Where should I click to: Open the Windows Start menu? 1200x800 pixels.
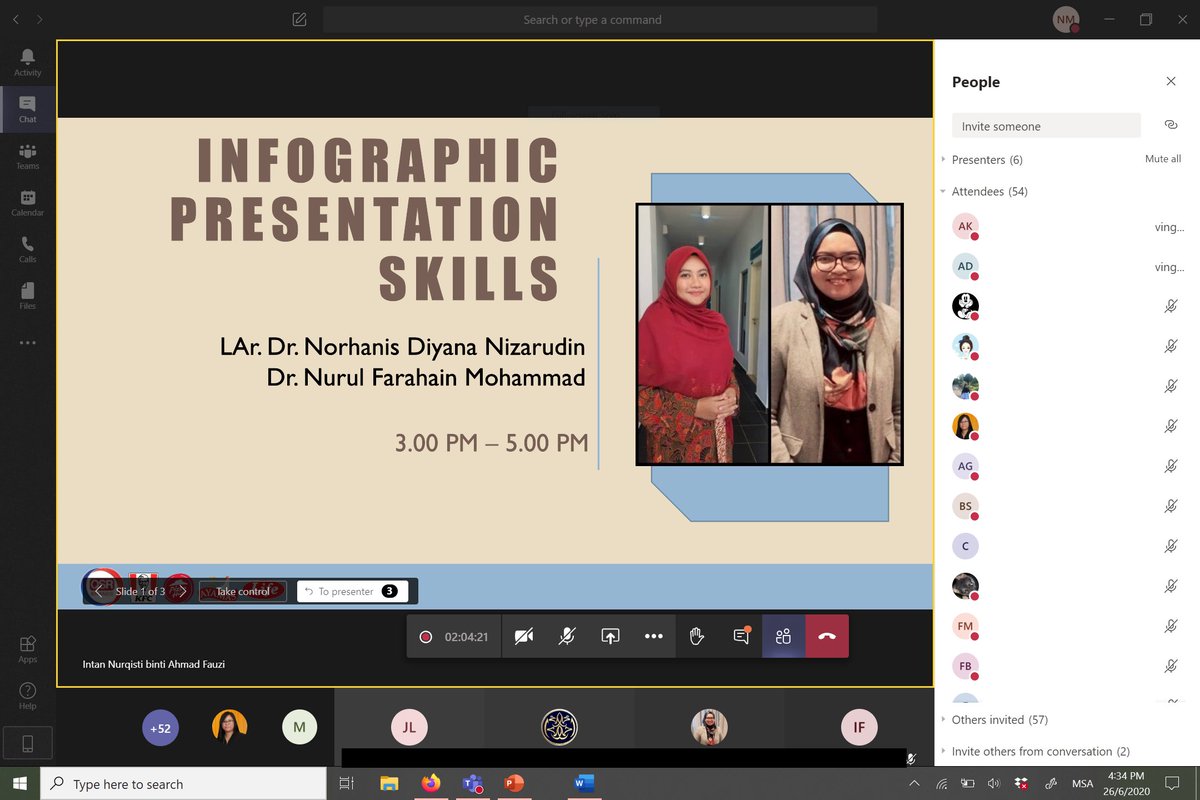click(18, 784)
